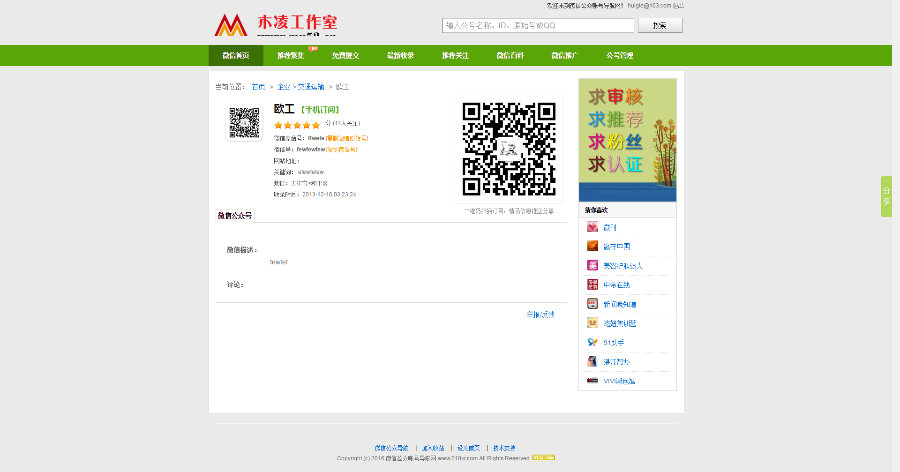Click the beige icon of the sixth sidebar account
The image size is (900, 472).
click(592, 323)
